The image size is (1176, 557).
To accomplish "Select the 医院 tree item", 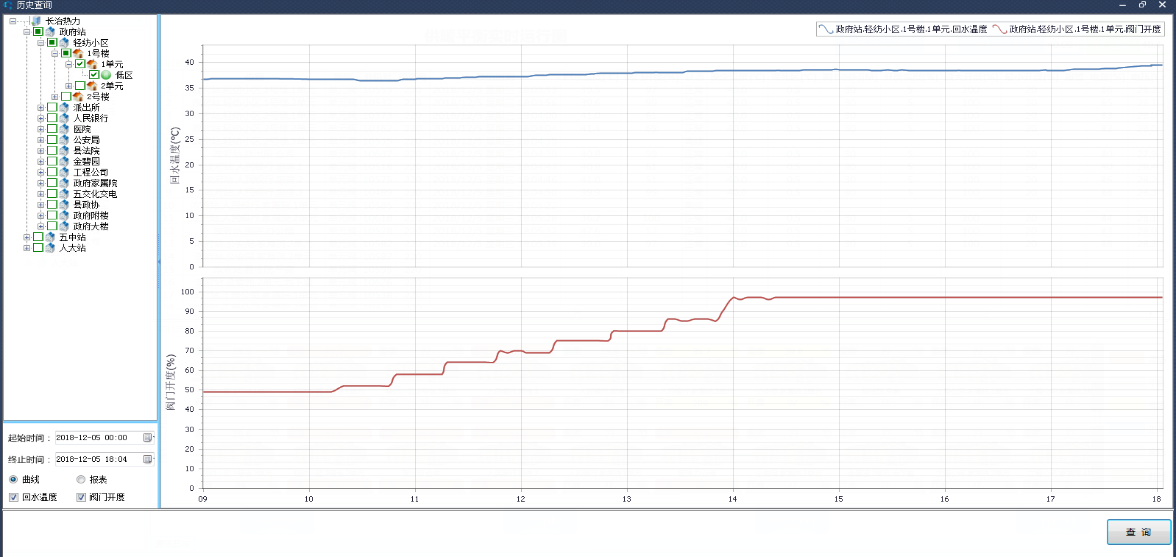I will click(x=82, y=129).
